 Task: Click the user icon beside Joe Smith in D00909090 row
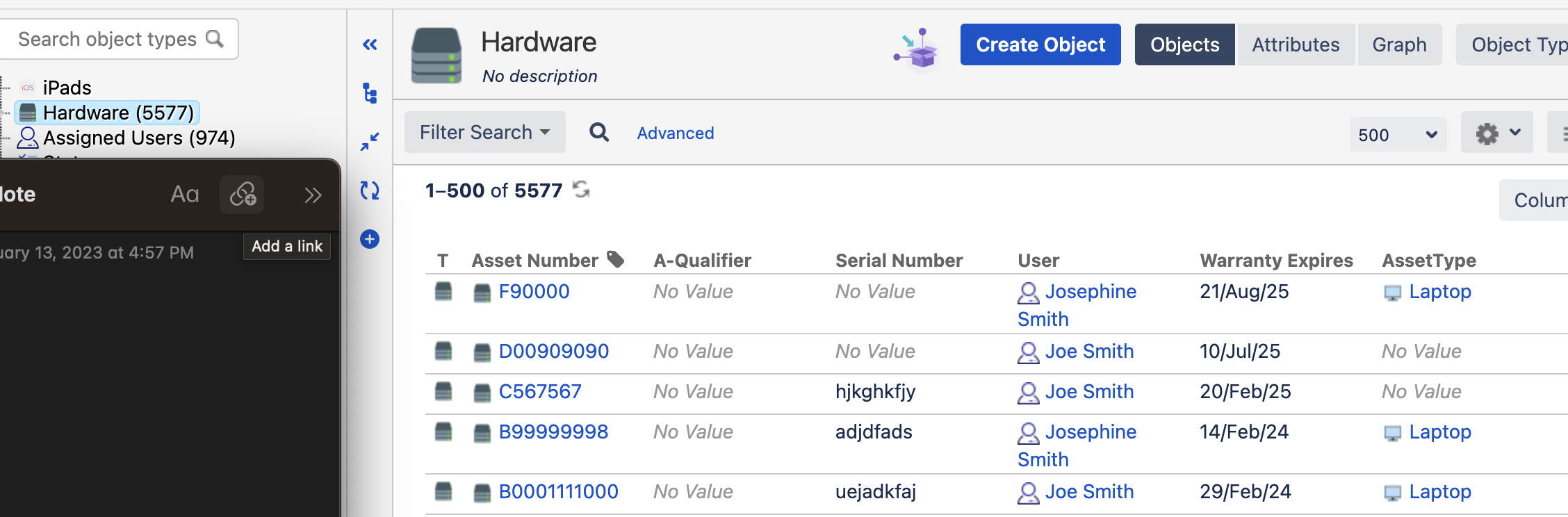(1028, 352)
